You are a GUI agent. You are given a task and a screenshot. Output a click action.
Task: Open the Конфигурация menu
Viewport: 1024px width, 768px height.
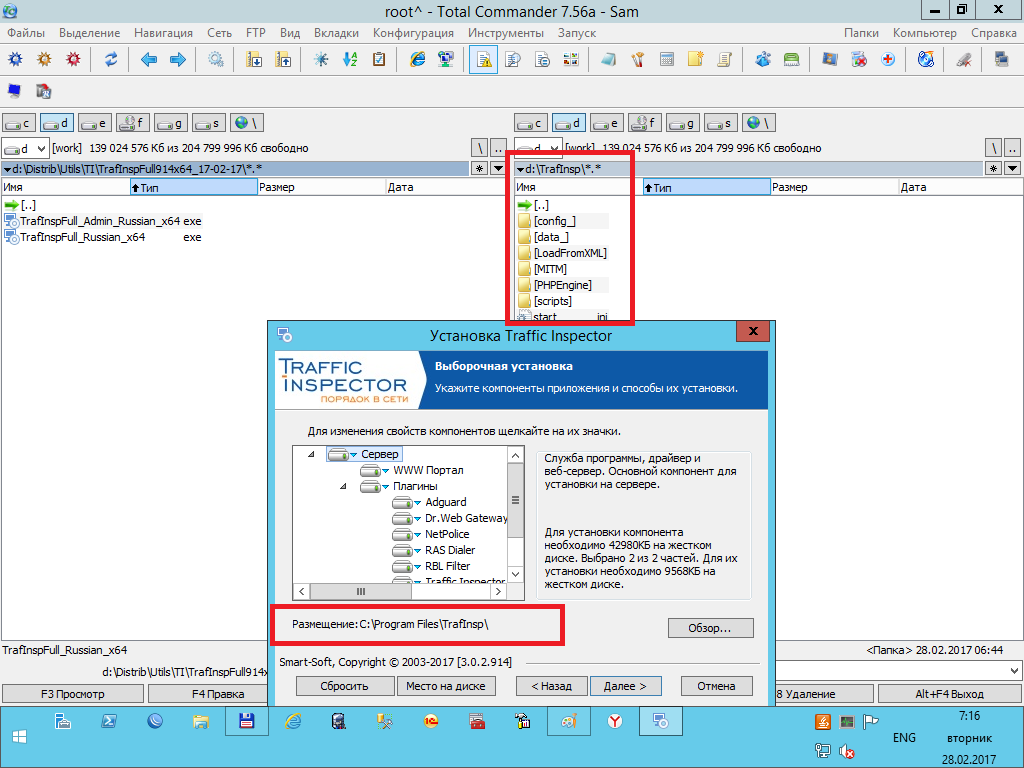413,33
